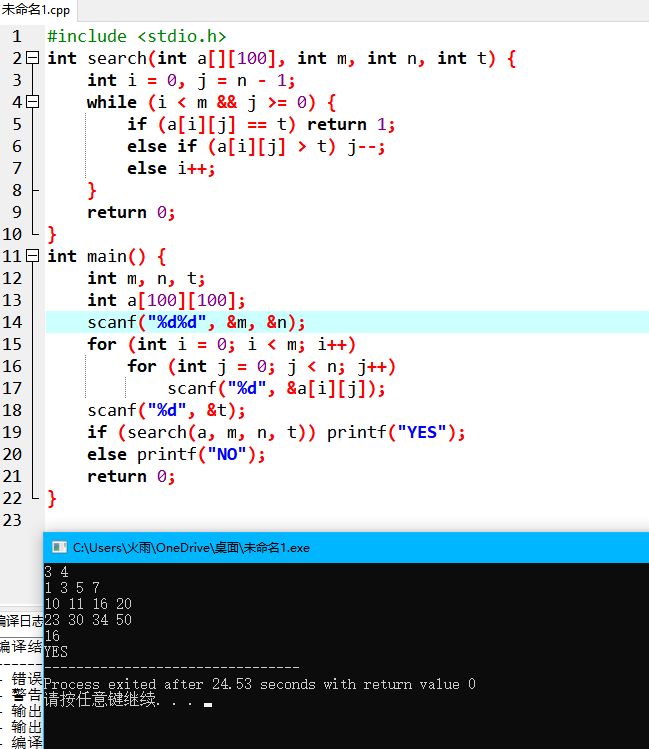Viewport: 649px width, 749px height.
Task: Click 'while' keyword on line 4
Action: tap(112, 102)
